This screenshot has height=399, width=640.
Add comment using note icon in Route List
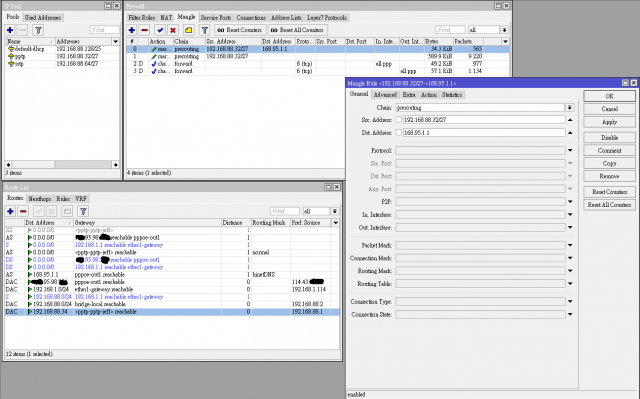[x=67, y=211]
